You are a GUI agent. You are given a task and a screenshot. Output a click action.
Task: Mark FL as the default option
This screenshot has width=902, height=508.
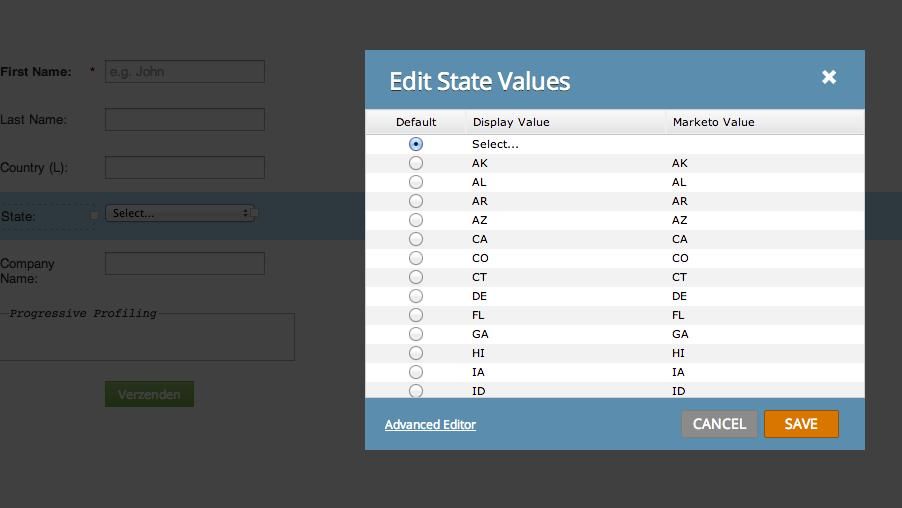coord(416,315)
